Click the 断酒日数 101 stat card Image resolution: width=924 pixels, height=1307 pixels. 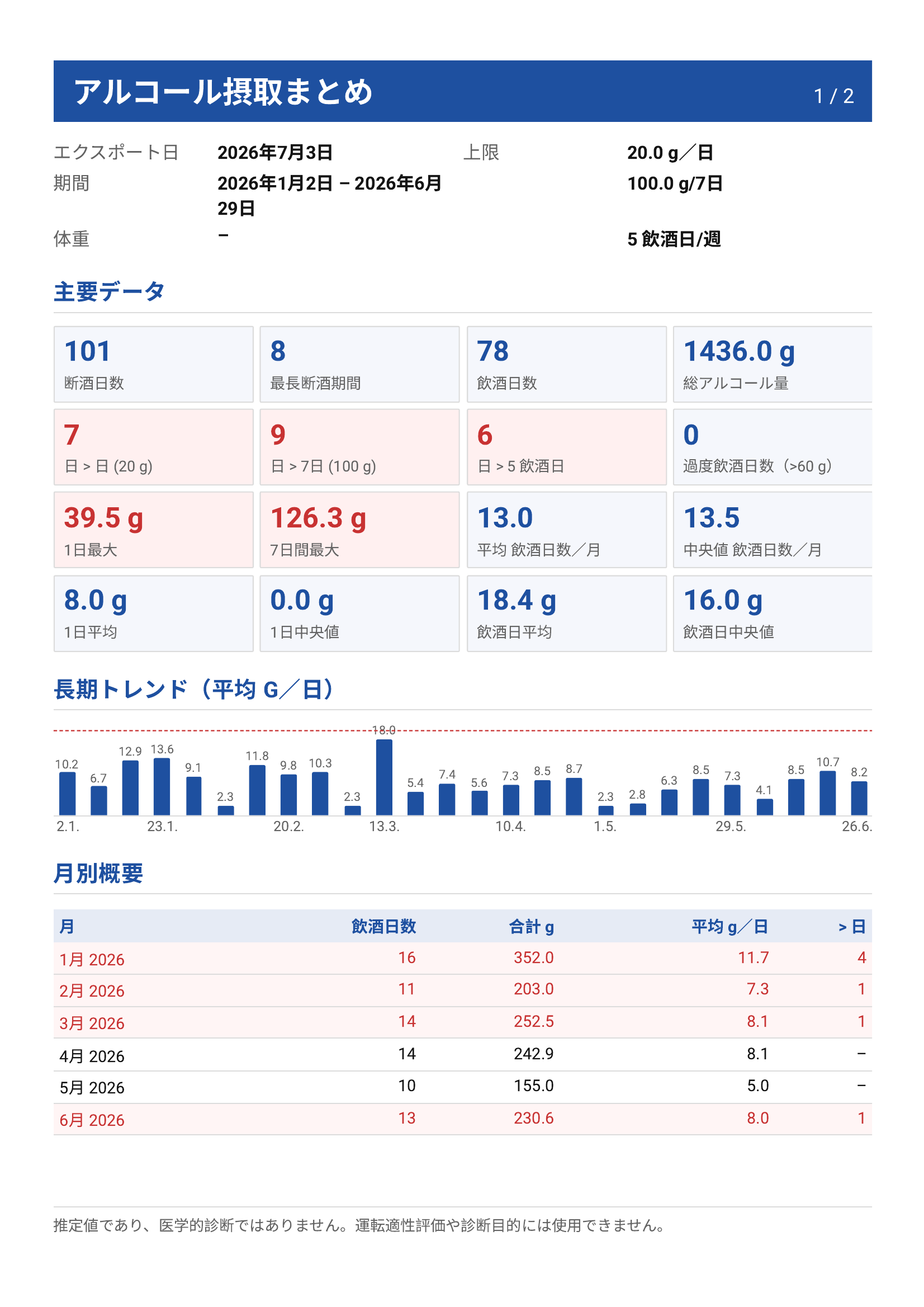coord(154,364)
